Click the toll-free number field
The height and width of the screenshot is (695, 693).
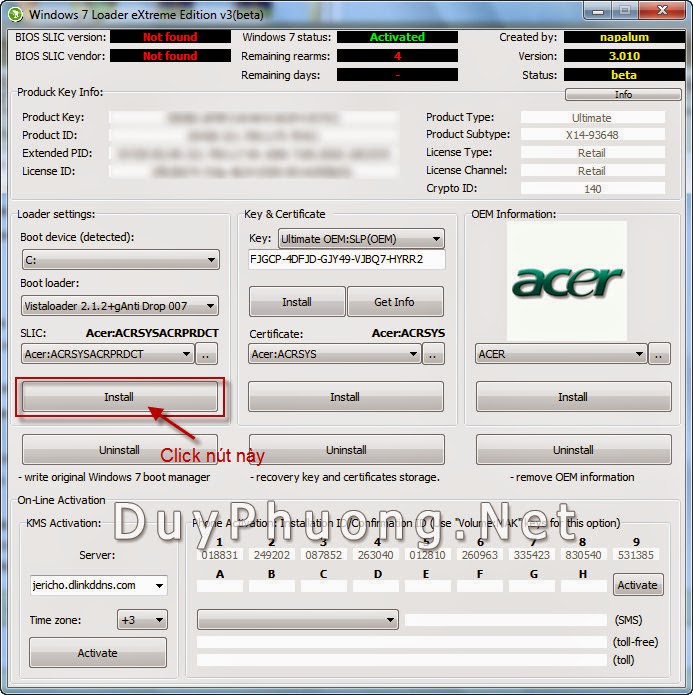click(x=402, y=642)
